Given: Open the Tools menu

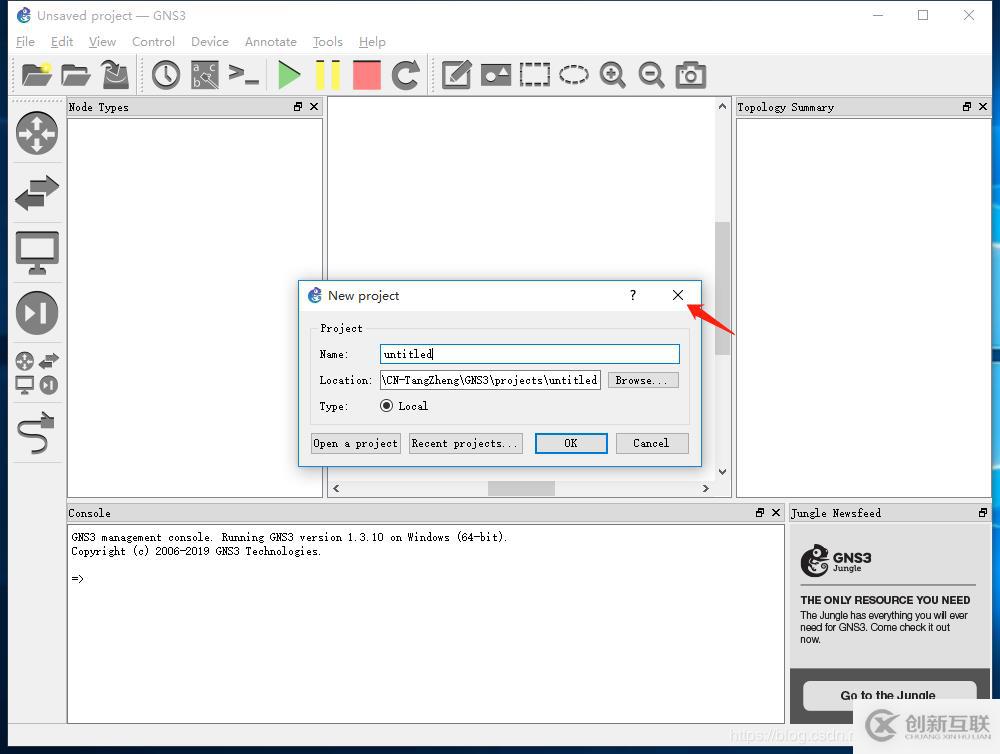Looking at the screenshot, I should pos(328,42).
